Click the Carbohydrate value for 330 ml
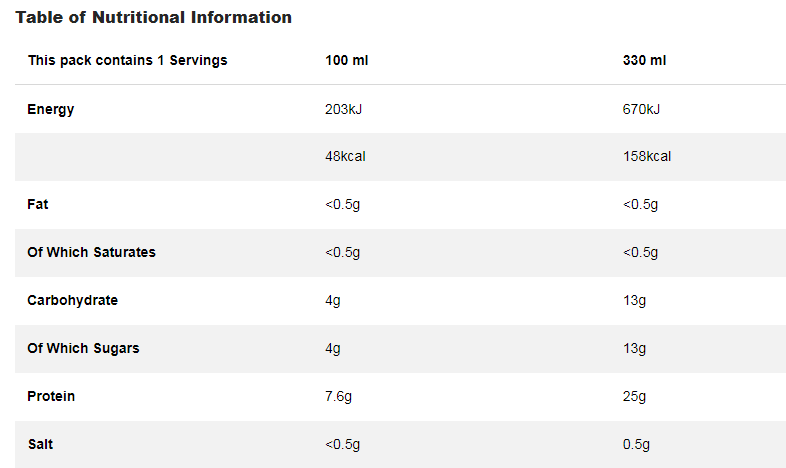 [x=634, y=300]
